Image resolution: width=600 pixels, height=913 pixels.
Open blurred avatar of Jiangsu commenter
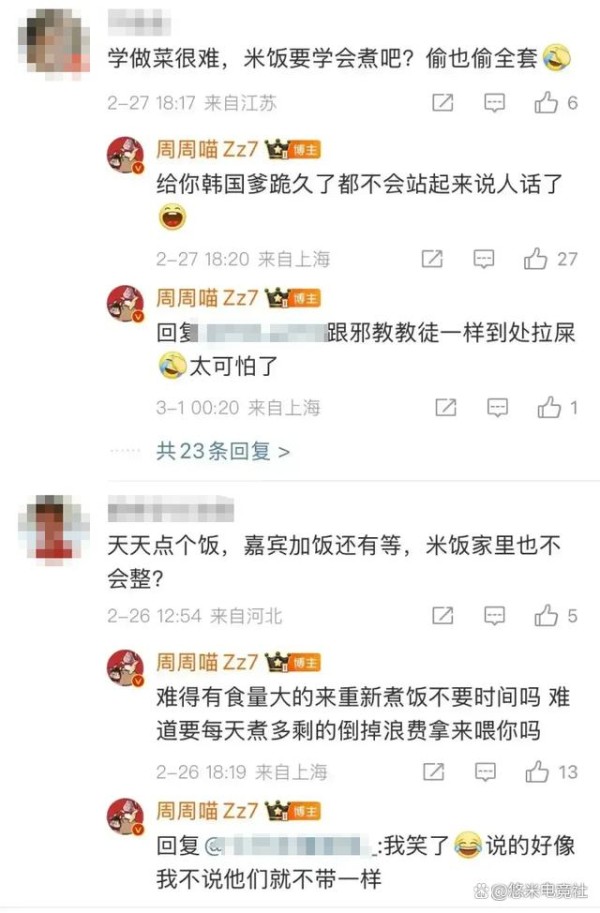tap(54, 44)
